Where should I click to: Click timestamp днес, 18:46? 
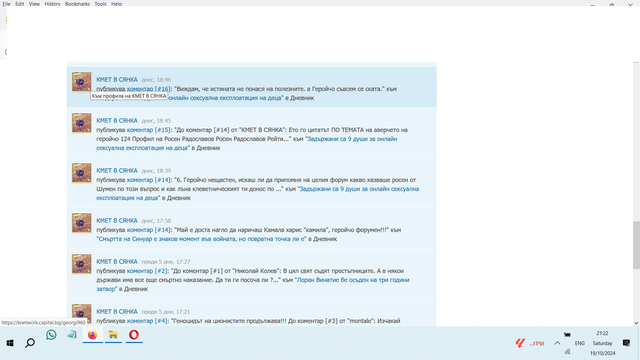(x=156, y=80)
